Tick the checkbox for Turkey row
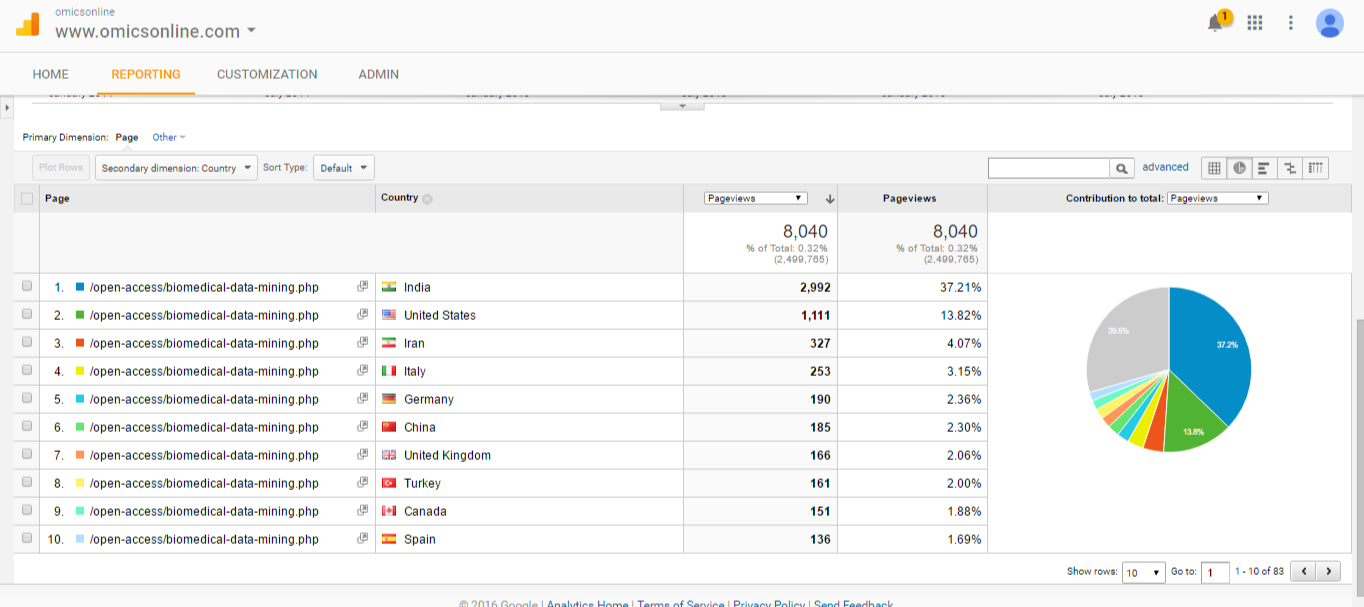This screenshot has width=1364, height=607. click(x=27, y=482)
